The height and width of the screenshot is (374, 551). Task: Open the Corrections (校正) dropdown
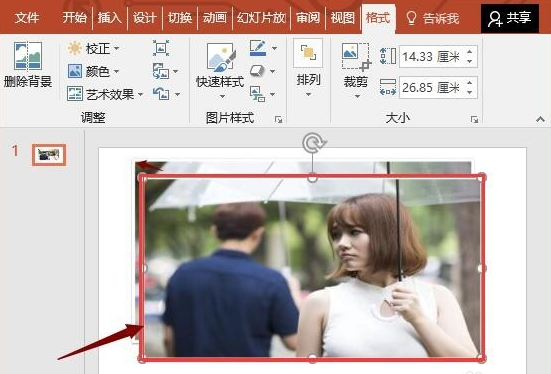pos(94,48)
